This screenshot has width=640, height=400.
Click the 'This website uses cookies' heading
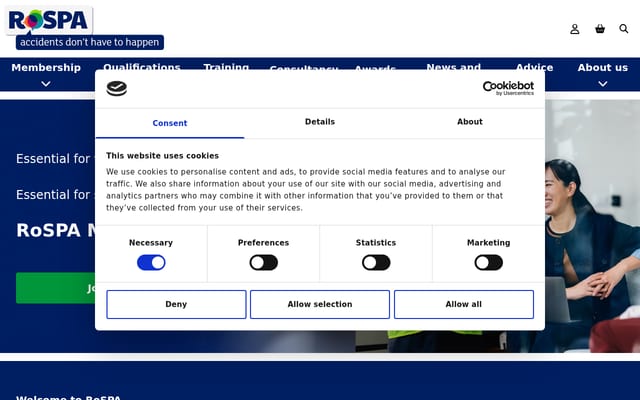[162, 156]
